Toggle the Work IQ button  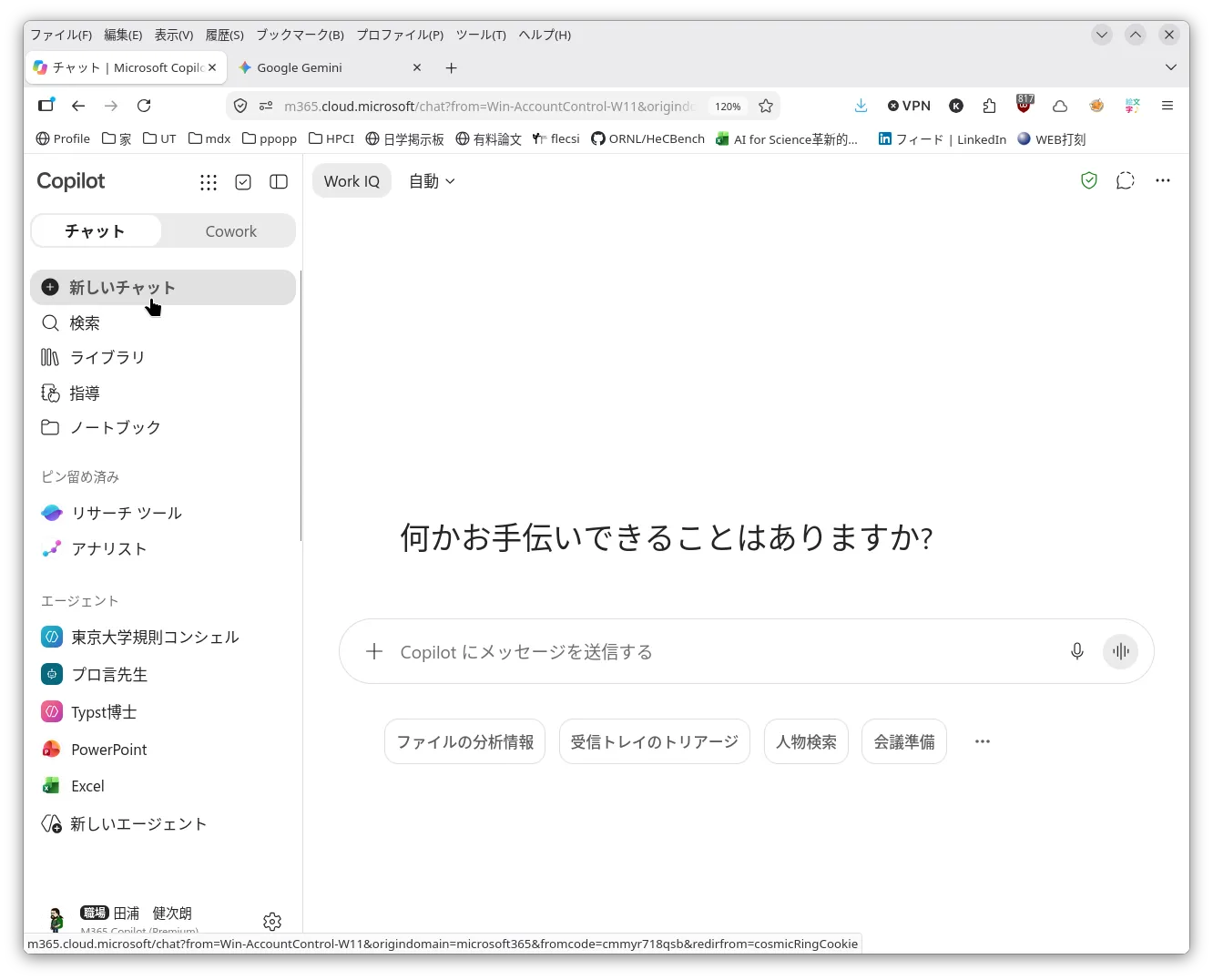pos(352,181)
